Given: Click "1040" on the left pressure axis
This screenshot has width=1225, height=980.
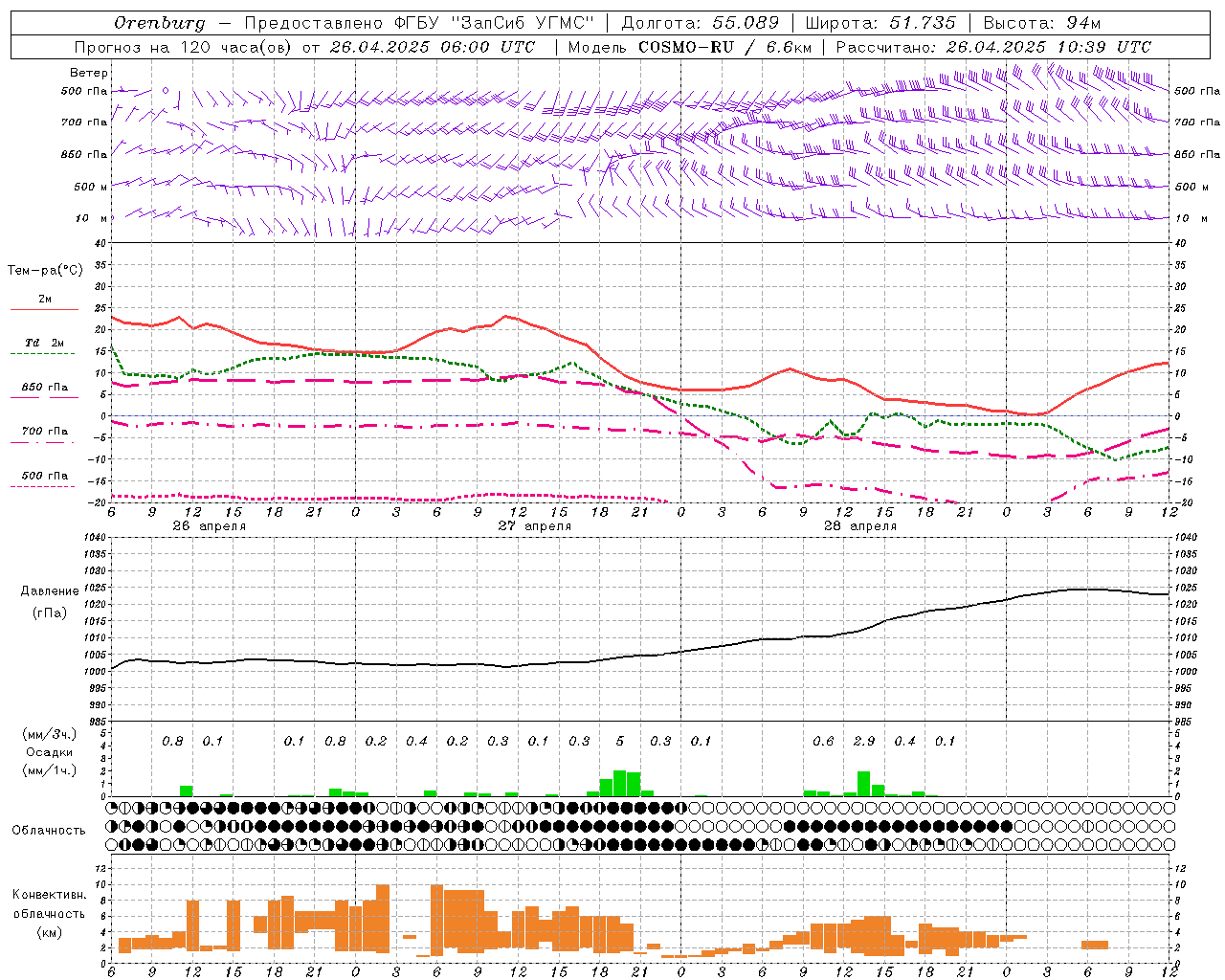Looking at the screenshot, I should click(93, 538).
